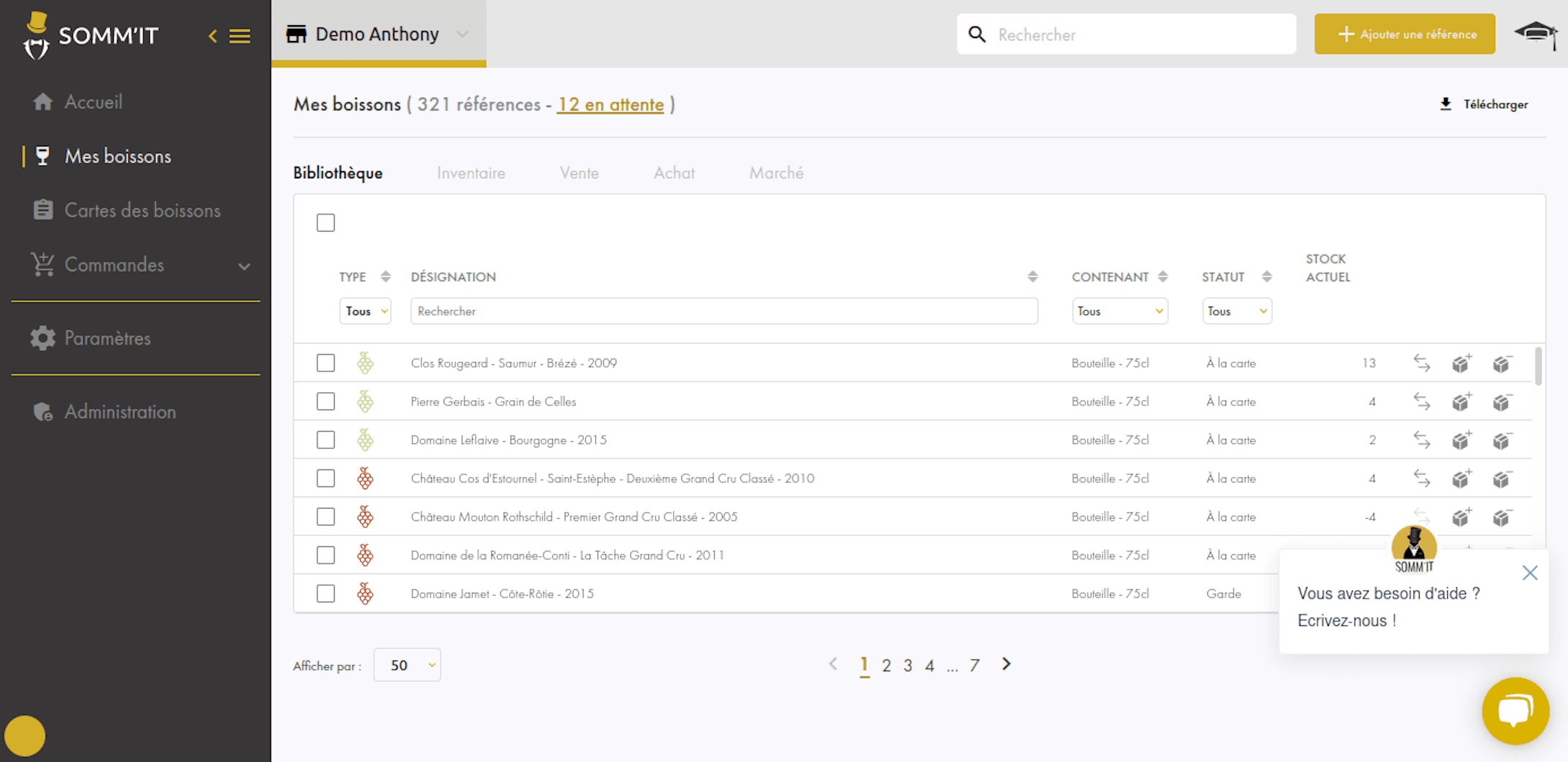
Task: Open the 12 en attente link
Action: point(610,104)
